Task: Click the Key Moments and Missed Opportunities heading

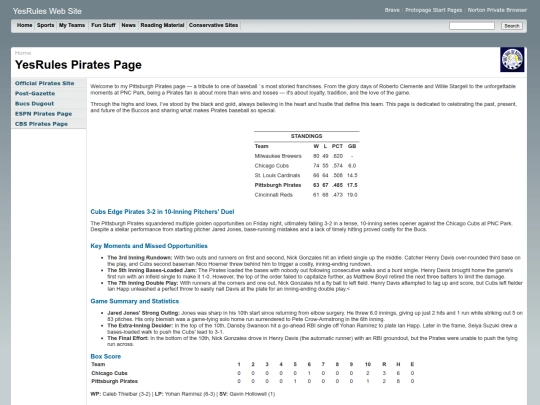Action: [x=149, y=246]
